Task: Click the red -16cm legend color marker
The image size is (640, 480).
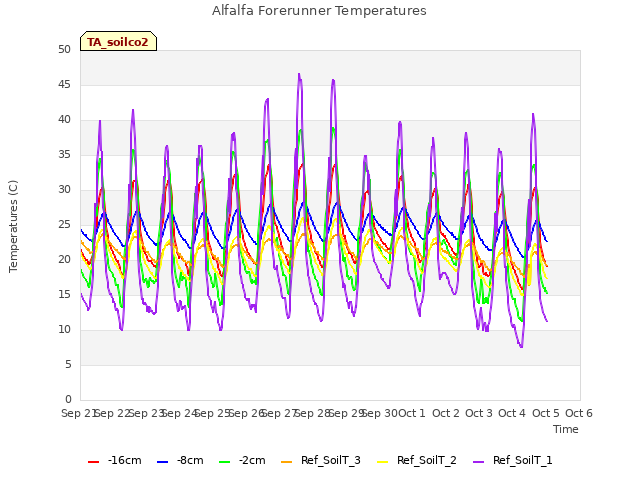Action: pyautogui.click(x=93, y=462)
